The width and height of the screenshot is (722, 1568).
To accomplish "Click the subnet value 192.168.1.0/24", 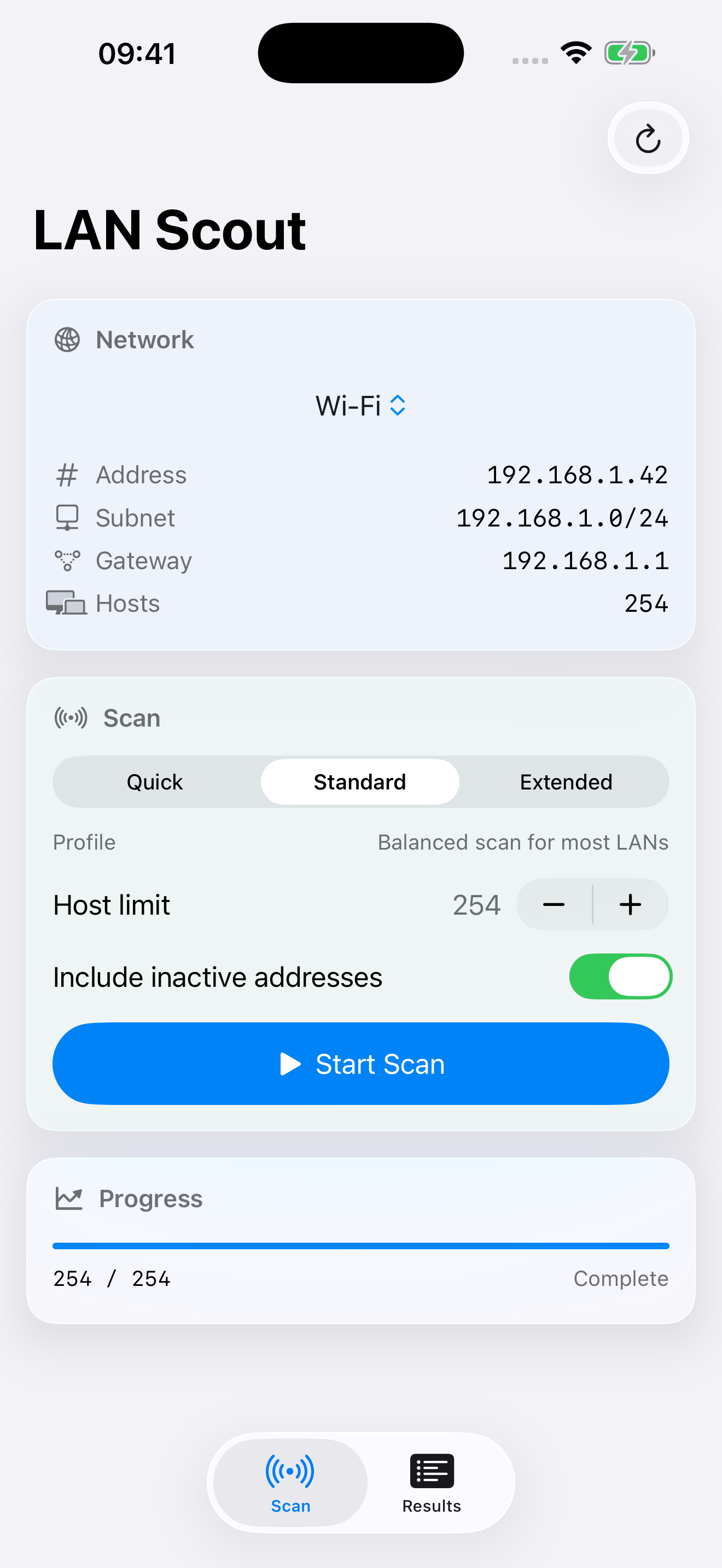I will (x=562, y=518).
